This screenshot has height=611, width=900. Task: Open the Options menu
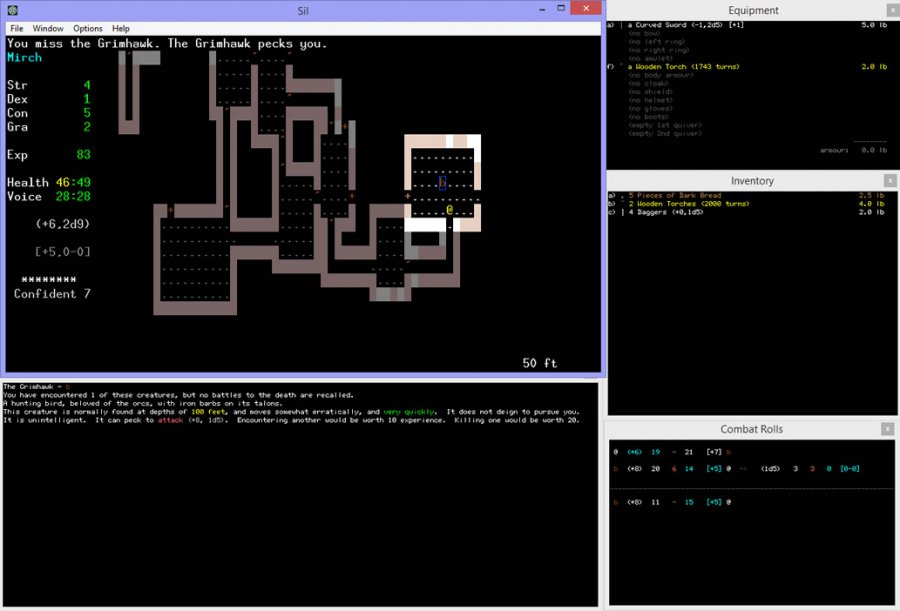[88, 28]
